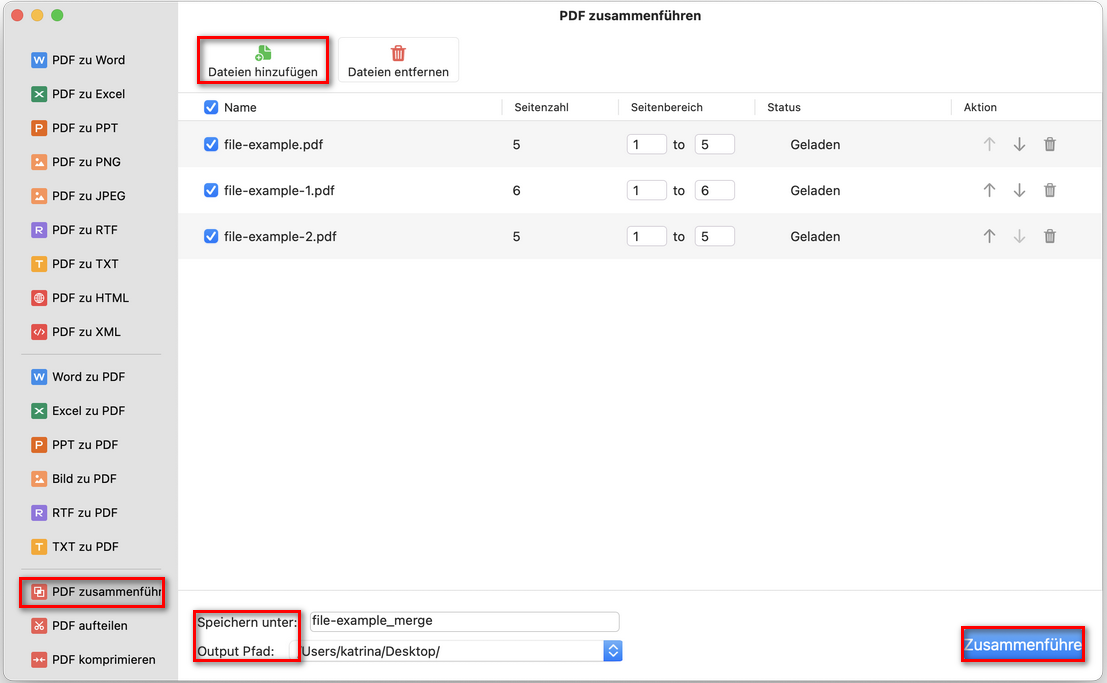This screenshot has height=683, width=1107.
Task: Edit the Speichern unter filename field
Action: coord(463,621)
